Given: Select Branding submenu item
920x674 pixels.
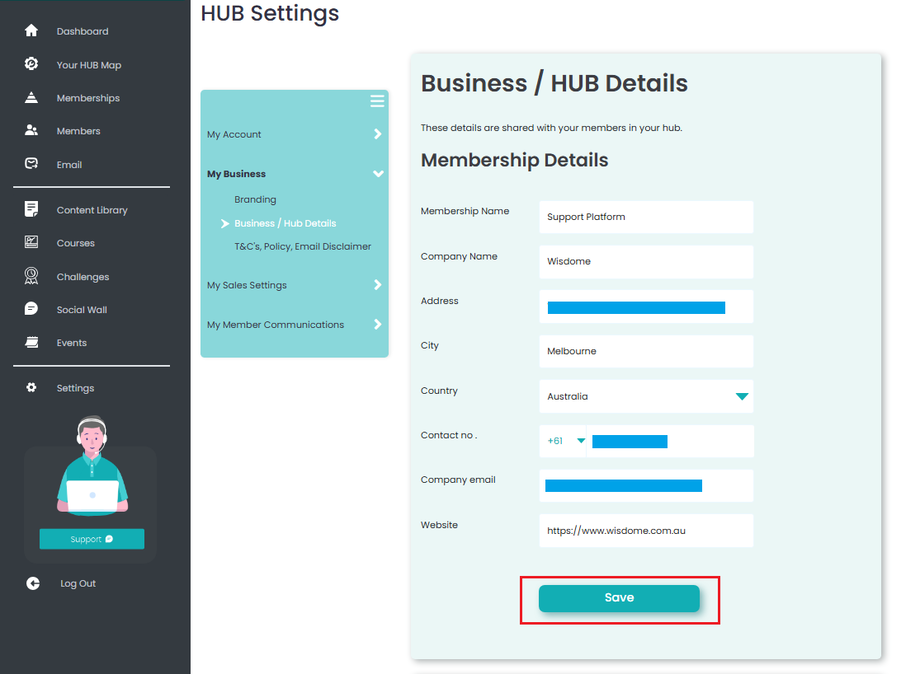Looking at the screenshot, I should pos(255,200).
